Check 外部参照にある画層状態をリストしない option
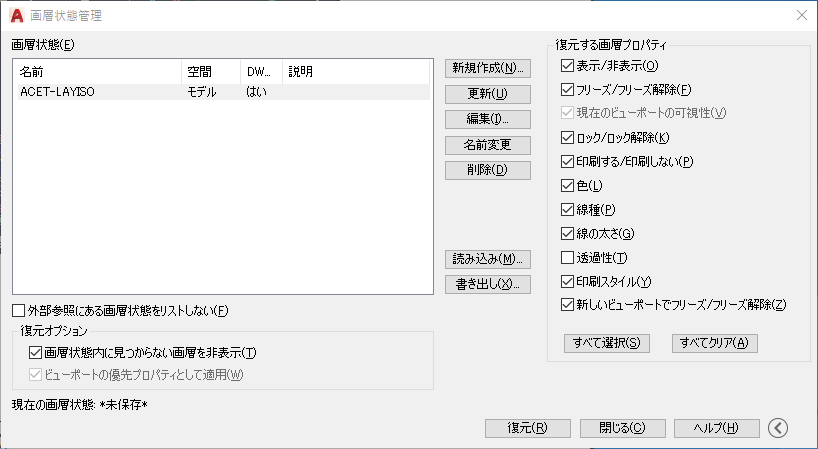Image resolution: width=818 pixels, height=449 pixels. 18,311
